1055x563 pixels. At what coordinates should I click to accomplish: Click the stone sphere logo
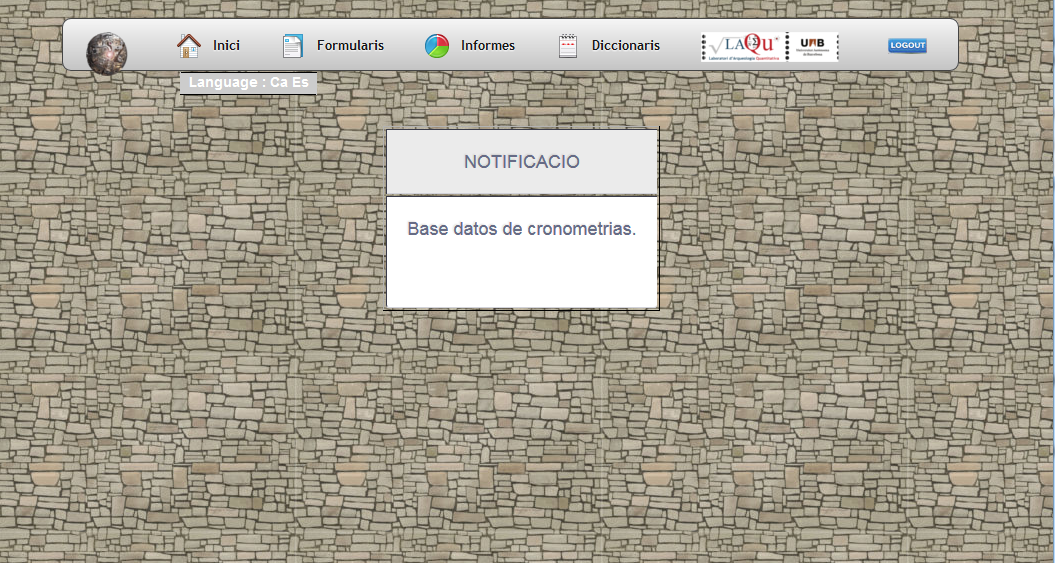[x=106, y=52]
